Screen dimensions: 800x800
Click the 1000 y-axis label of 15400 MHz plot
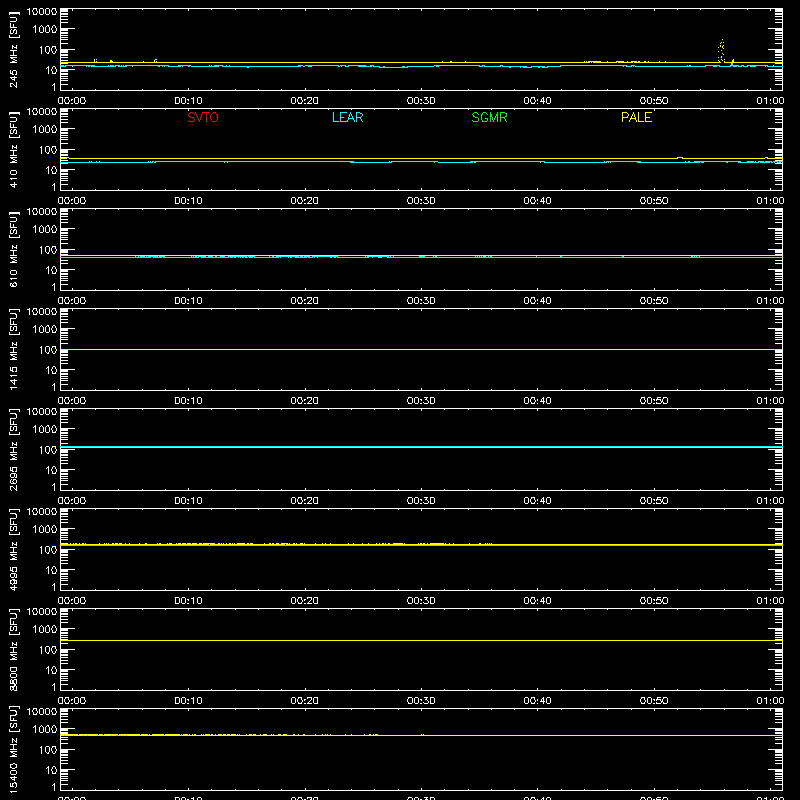(x=45, y=730)
